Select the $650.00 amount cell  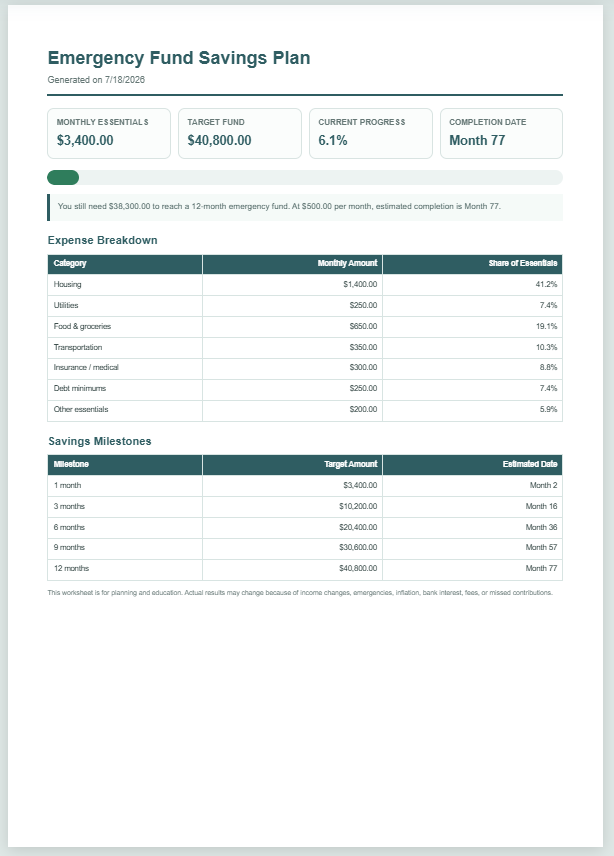(293, 326)
